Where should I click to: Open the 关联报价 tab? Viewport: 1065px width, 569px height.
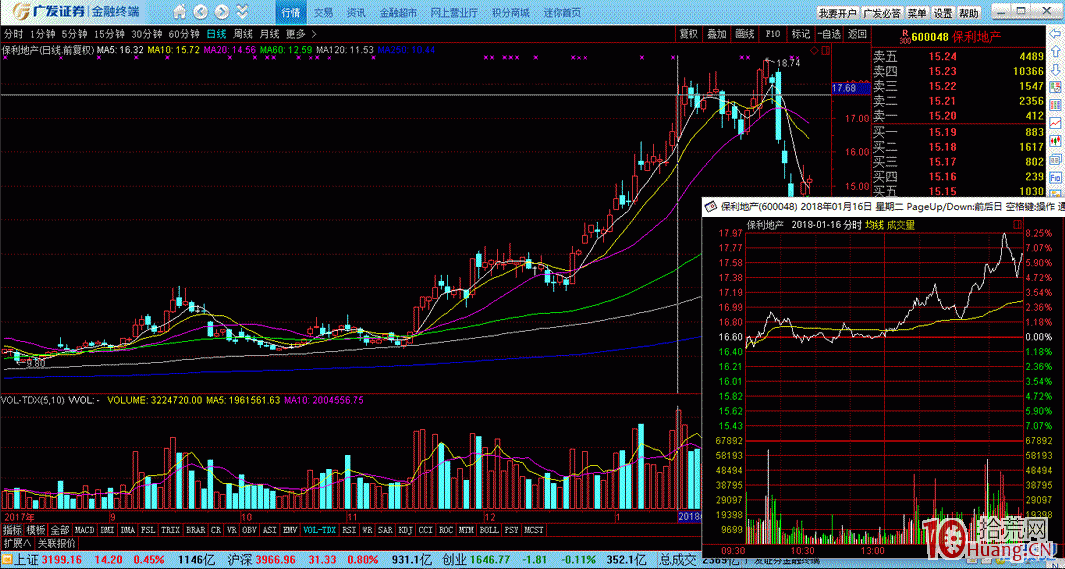point(56,543)
